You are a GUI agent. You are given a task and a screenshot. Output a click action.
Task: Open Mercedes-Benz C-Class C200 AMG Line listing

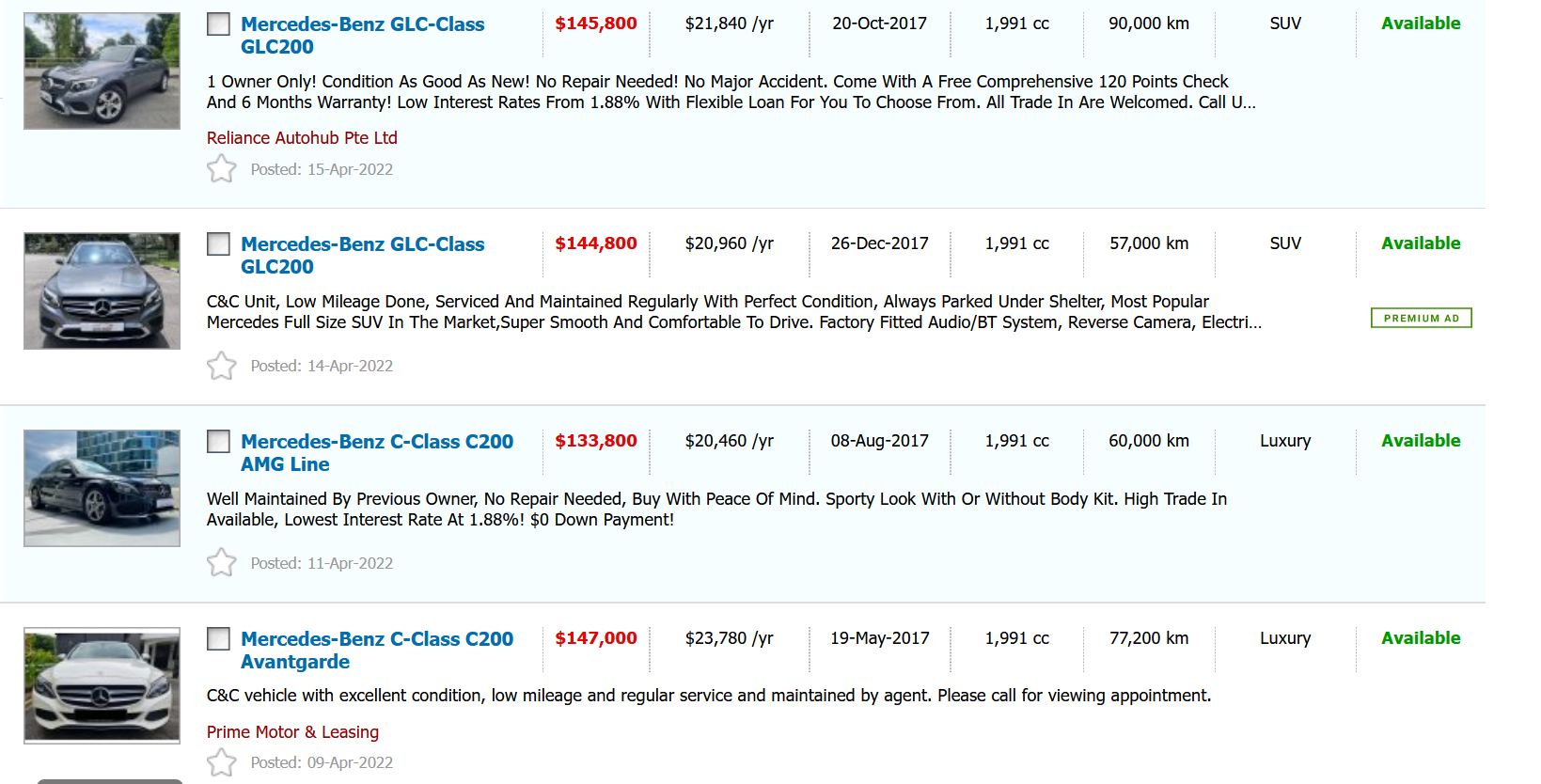376,453
